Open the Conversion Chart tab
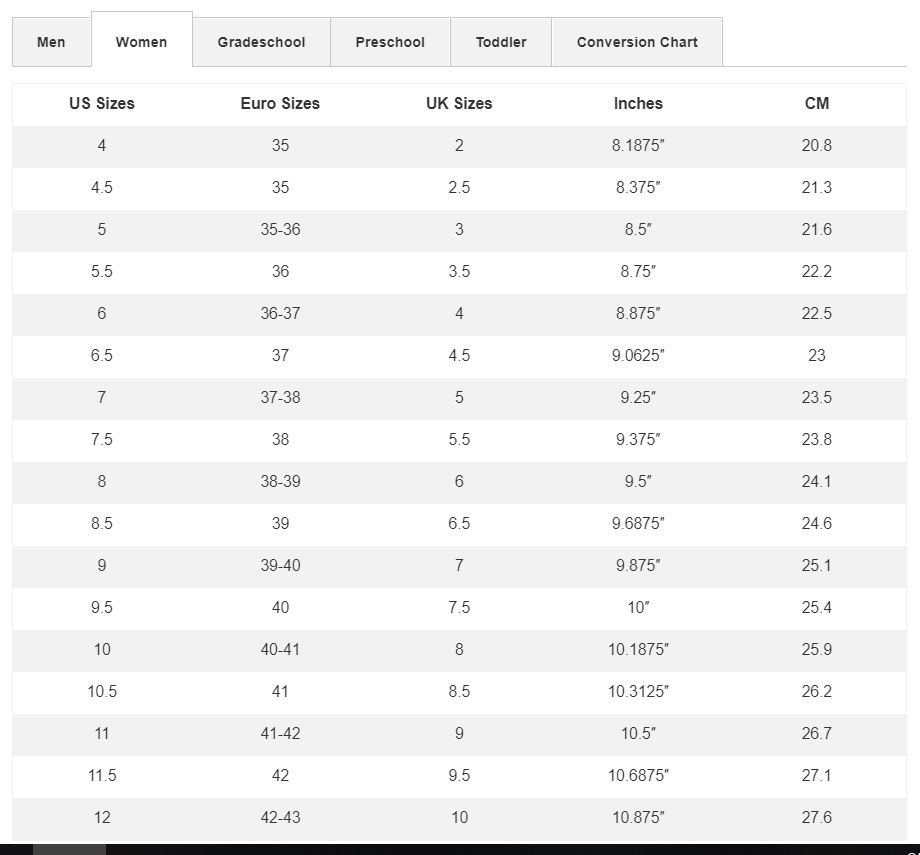Viewport: 920px width, 855px height. [x=637, y=42]
